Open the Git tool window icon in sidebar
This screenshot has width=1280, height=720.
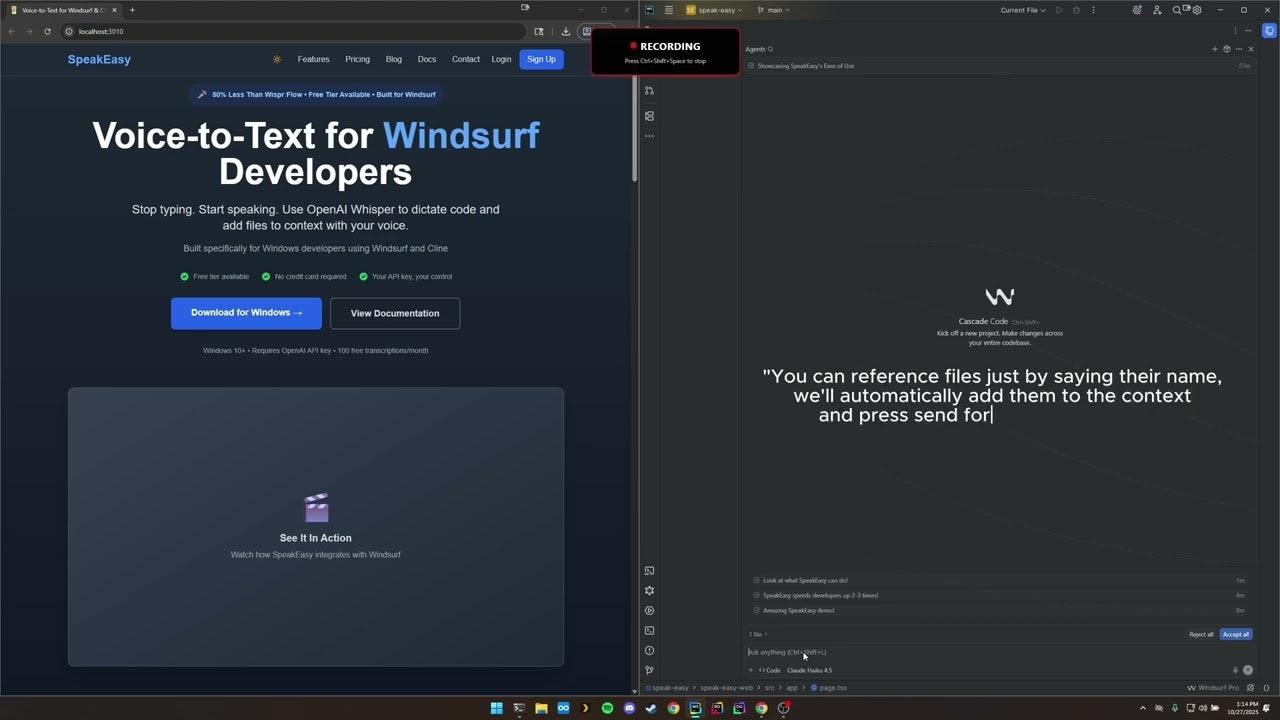(x=649, y=670)
